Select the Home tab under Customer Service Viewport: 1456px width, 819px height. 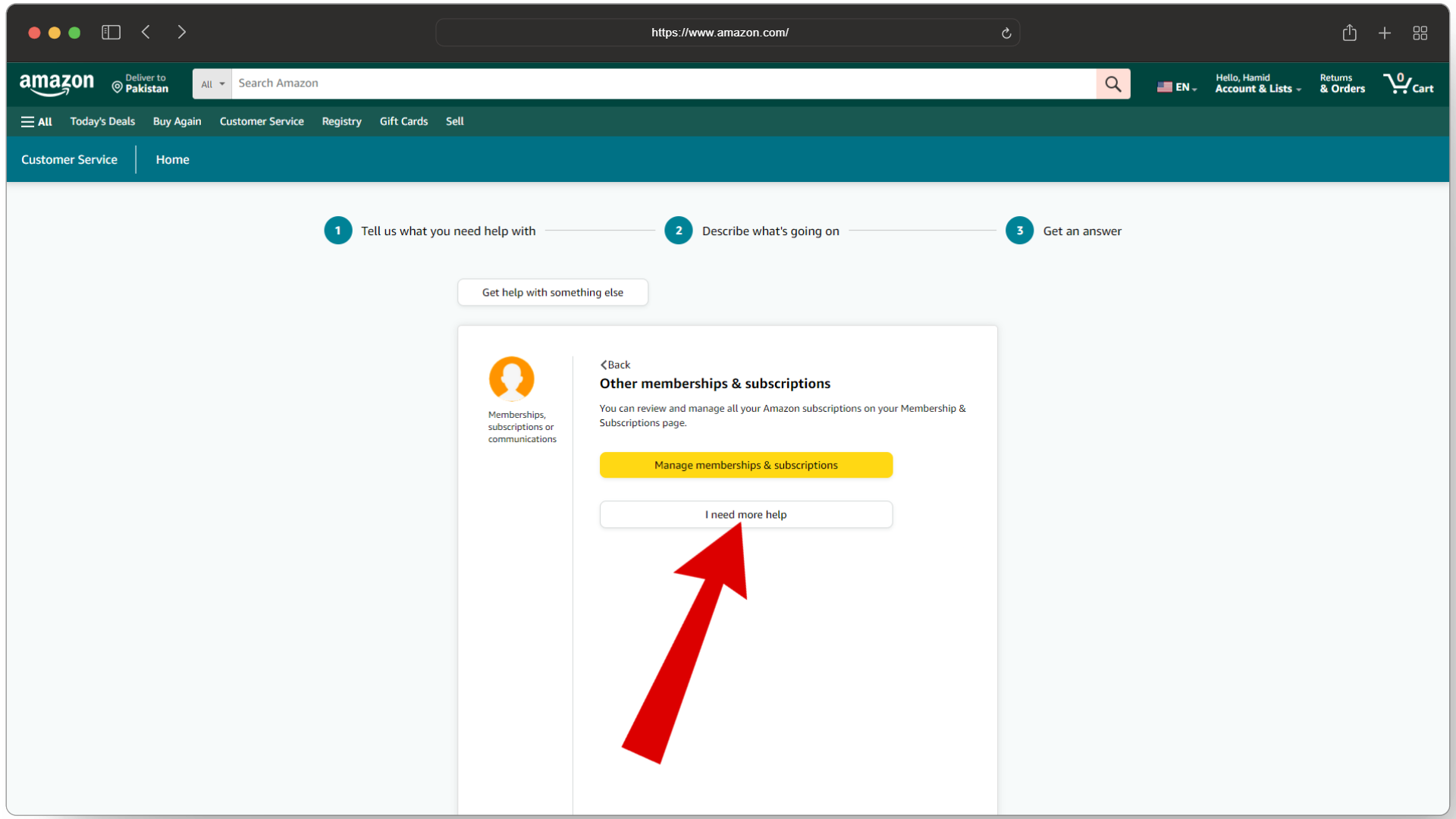click(x=172, y=159)
